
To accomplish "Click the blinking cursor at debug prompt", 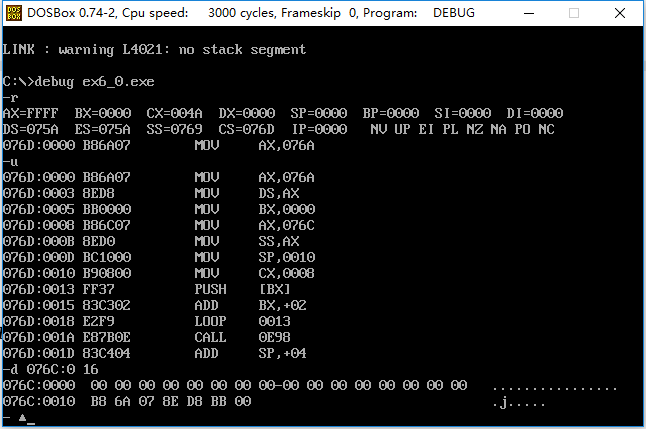I will [31, 423].
